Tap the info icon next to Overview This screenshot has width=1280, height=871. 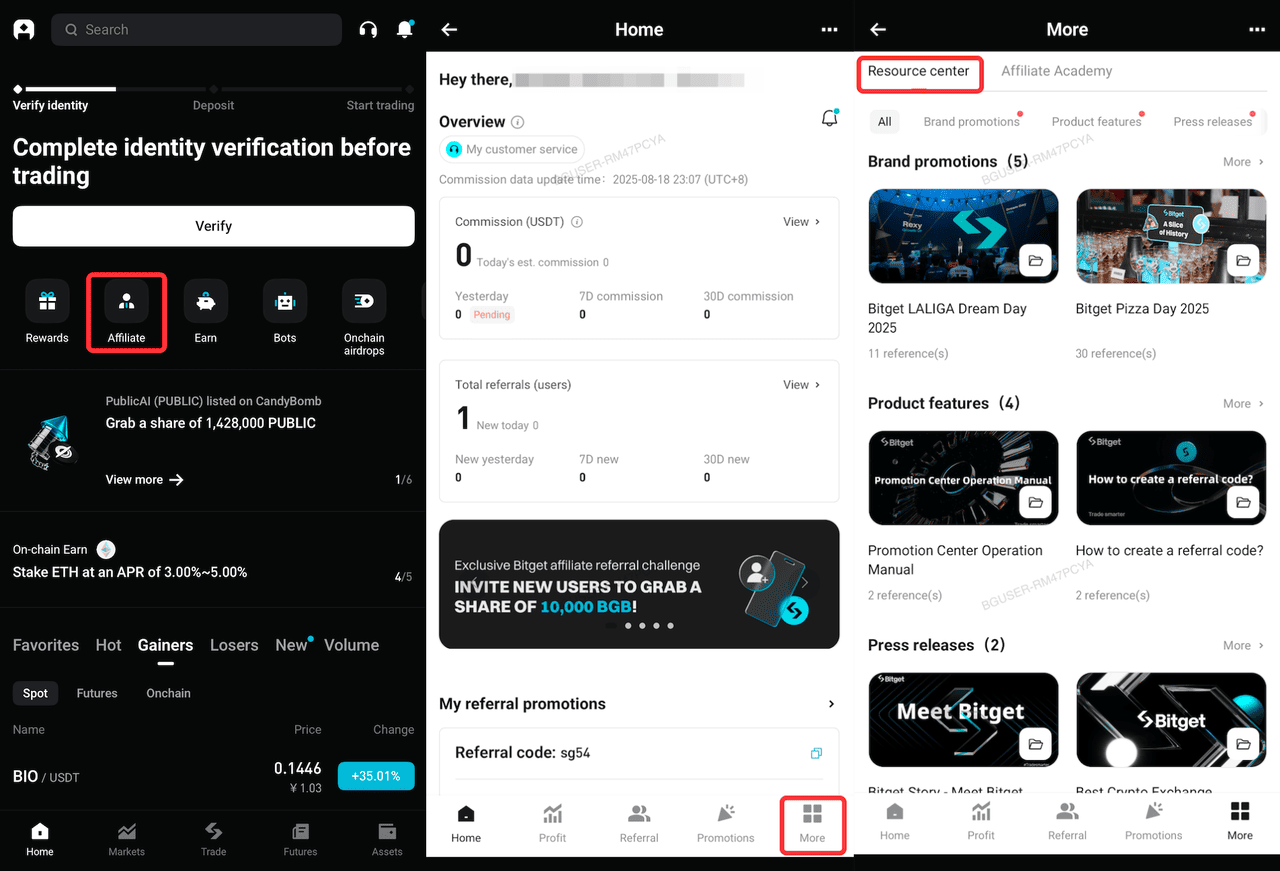click(x=518, y=122)
